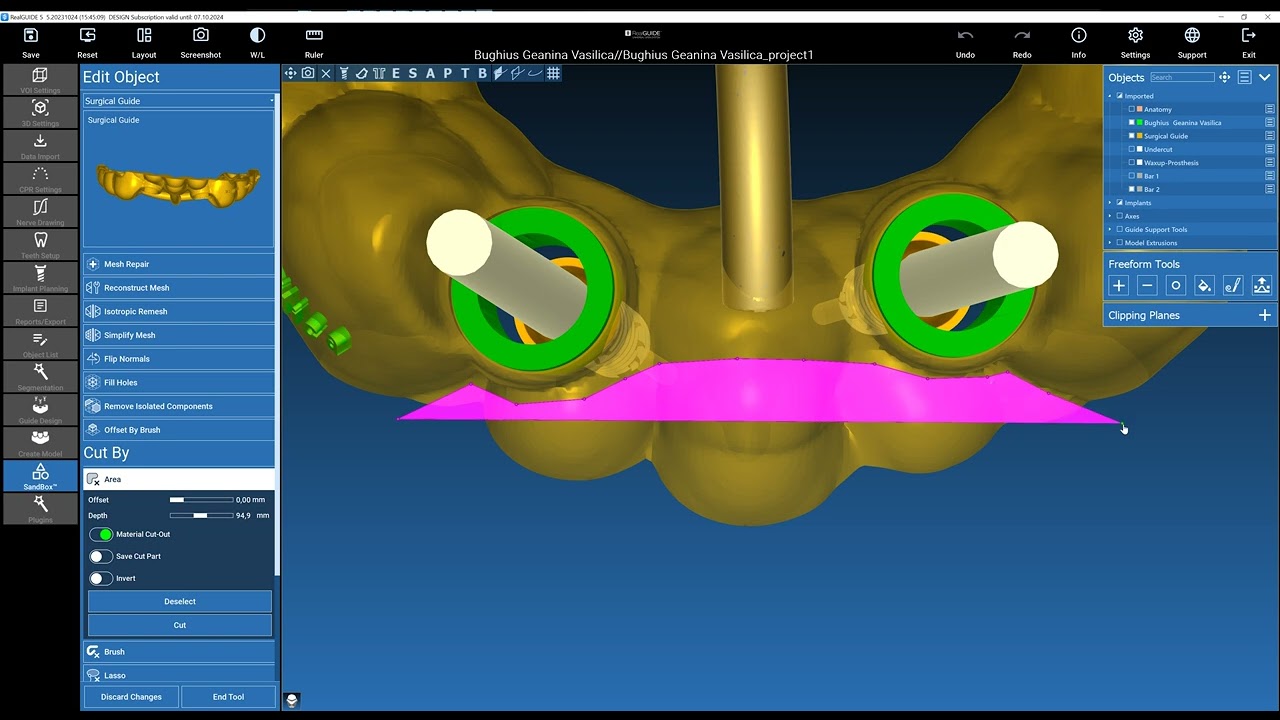This screenshot has width=1280, height=720.
Task: Open Teeth Setup in left sidebar
Action: point(40,245)
